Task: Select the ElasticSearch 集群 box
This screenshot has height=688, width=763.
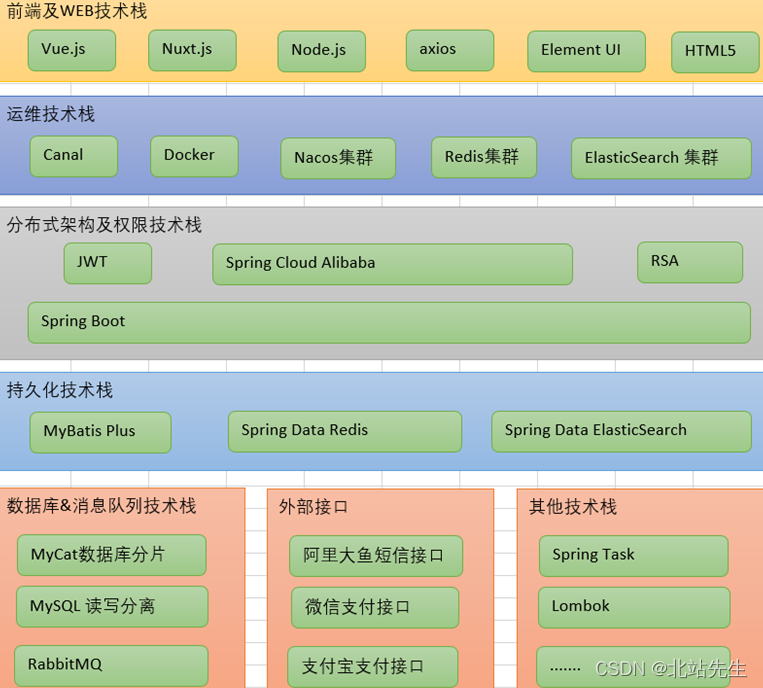Action: pos(662,158)
